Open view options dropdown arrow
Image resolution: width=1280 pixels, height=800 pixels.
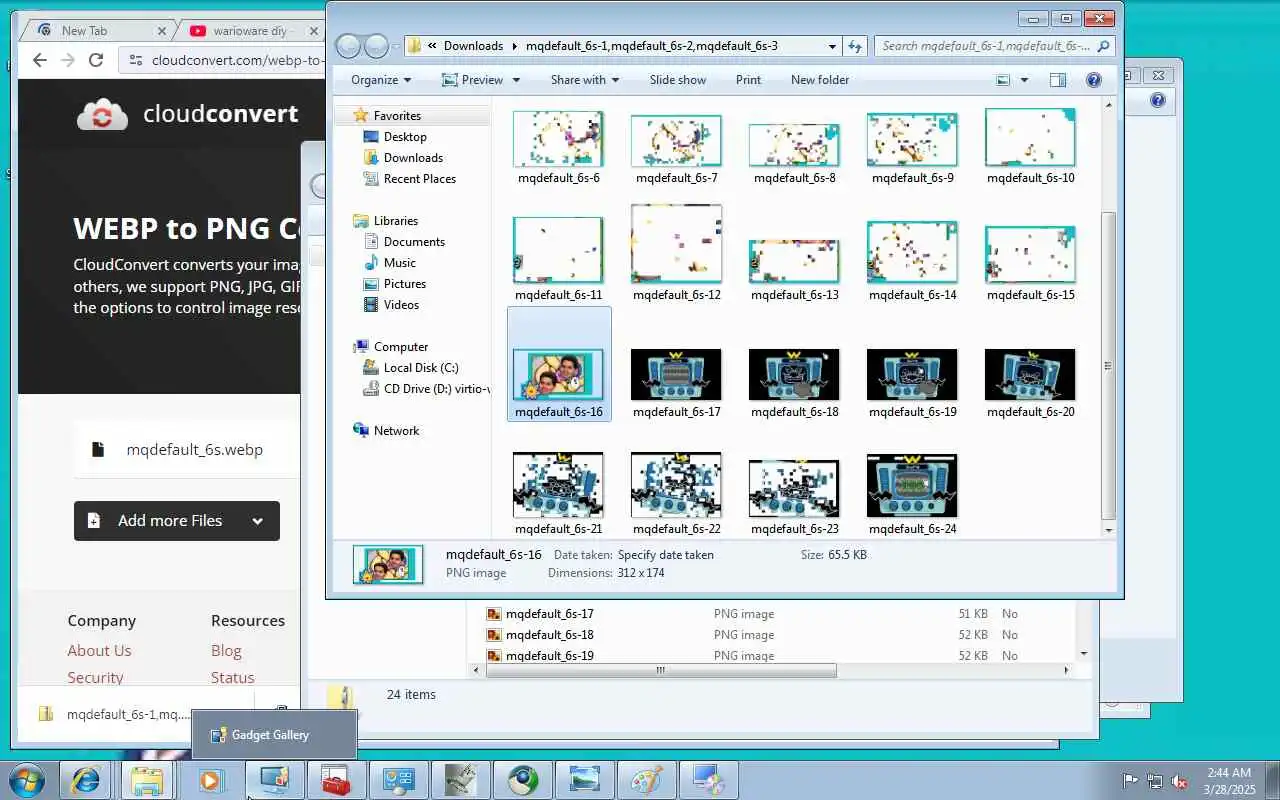click(1024, 80)
